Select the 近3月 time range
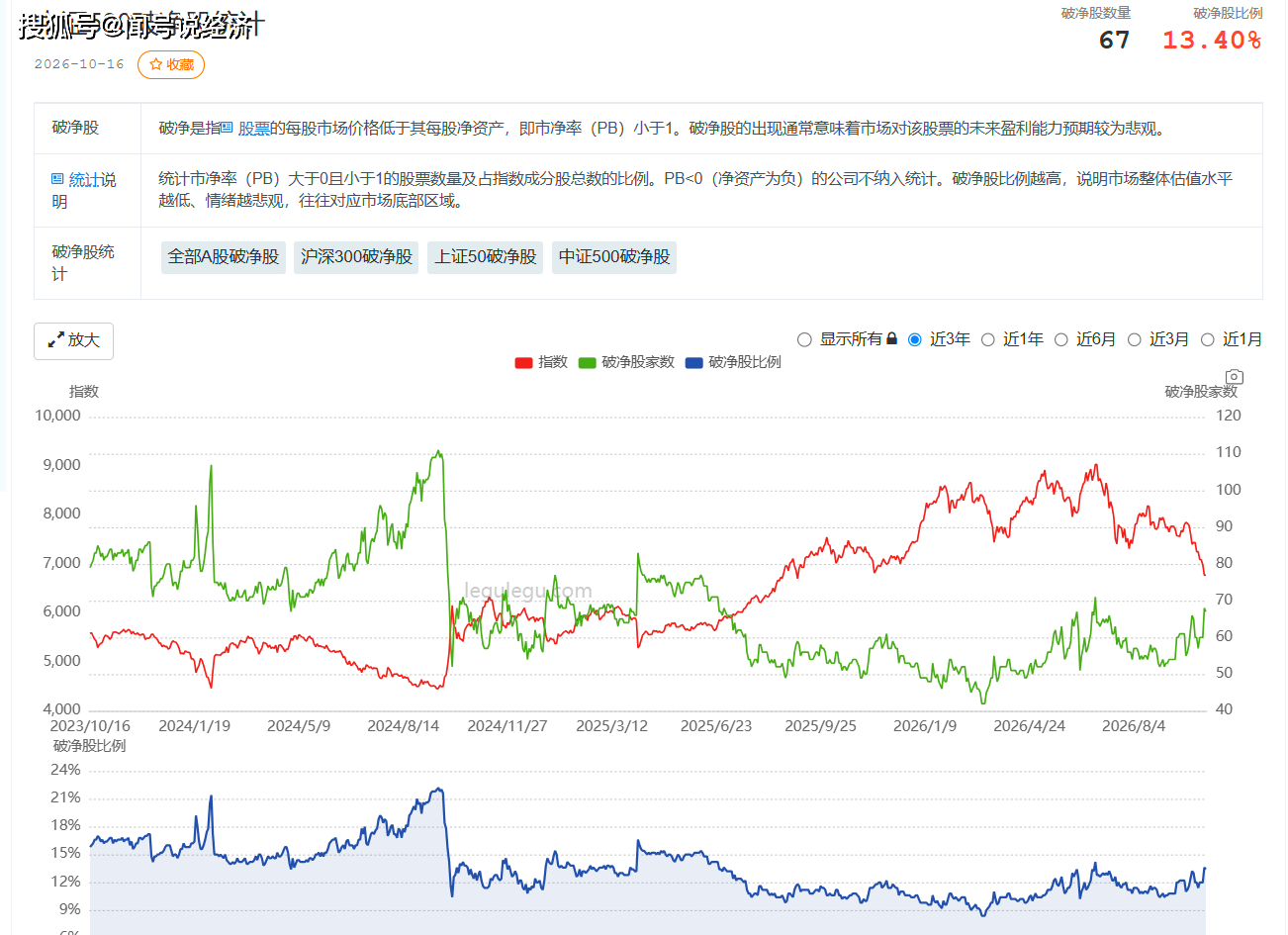1288x935 pixels. 1135,339
